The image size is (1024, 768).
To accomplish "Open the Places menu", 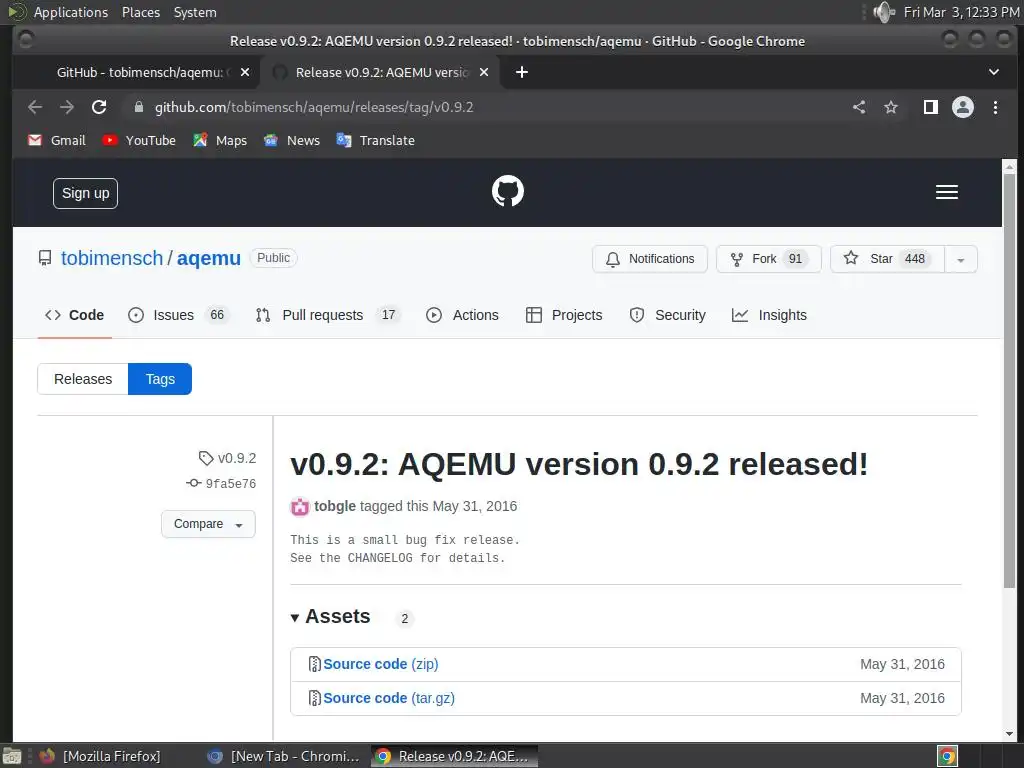I will coord(140,12).
